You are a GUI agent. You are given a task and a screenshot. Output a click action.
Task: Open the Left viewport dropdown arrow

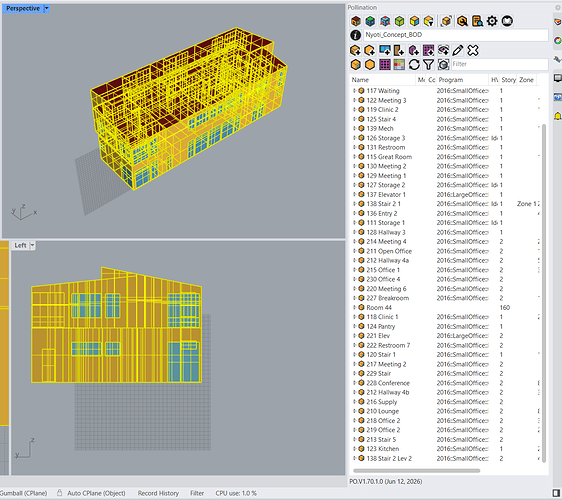pyautogui.click(x=32, y=245)
